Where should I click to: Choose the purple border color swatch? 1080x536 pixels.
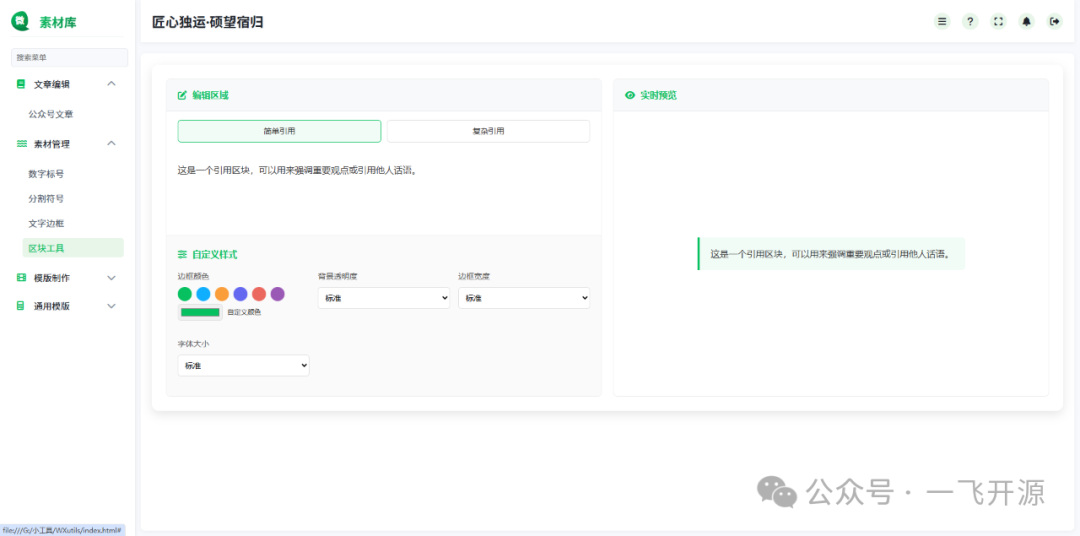coord(277,294)
